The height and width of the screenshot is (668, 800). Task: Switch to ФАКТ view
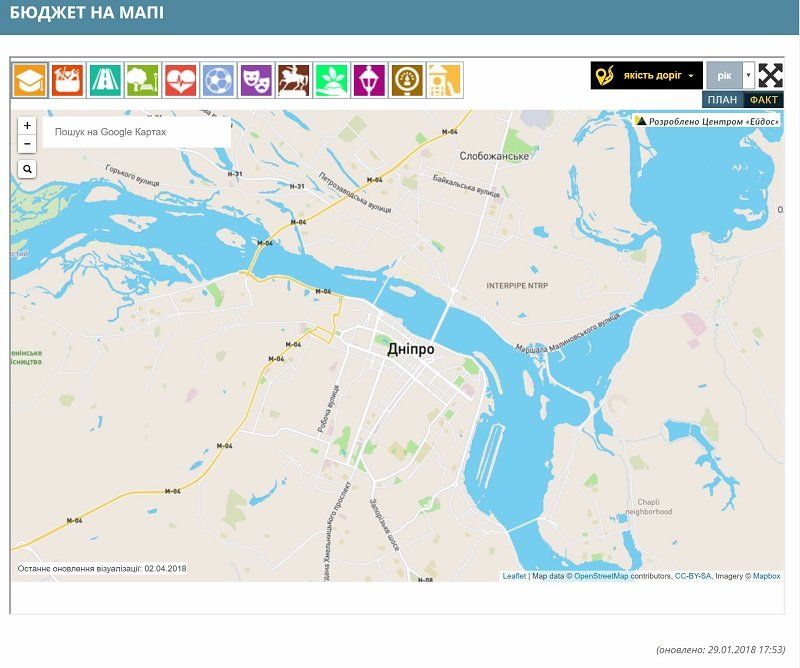pyautogui.click(x=764, y=99)
